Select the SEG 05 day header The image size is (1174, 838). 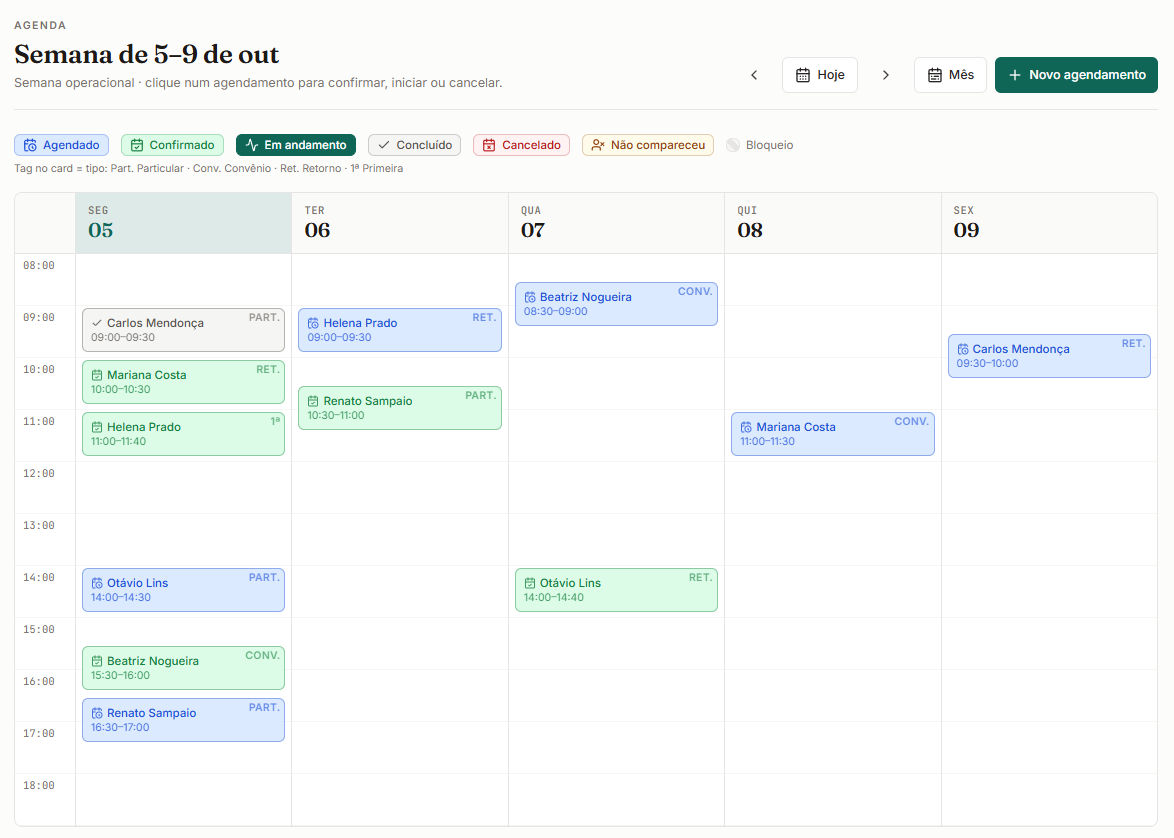183,223
